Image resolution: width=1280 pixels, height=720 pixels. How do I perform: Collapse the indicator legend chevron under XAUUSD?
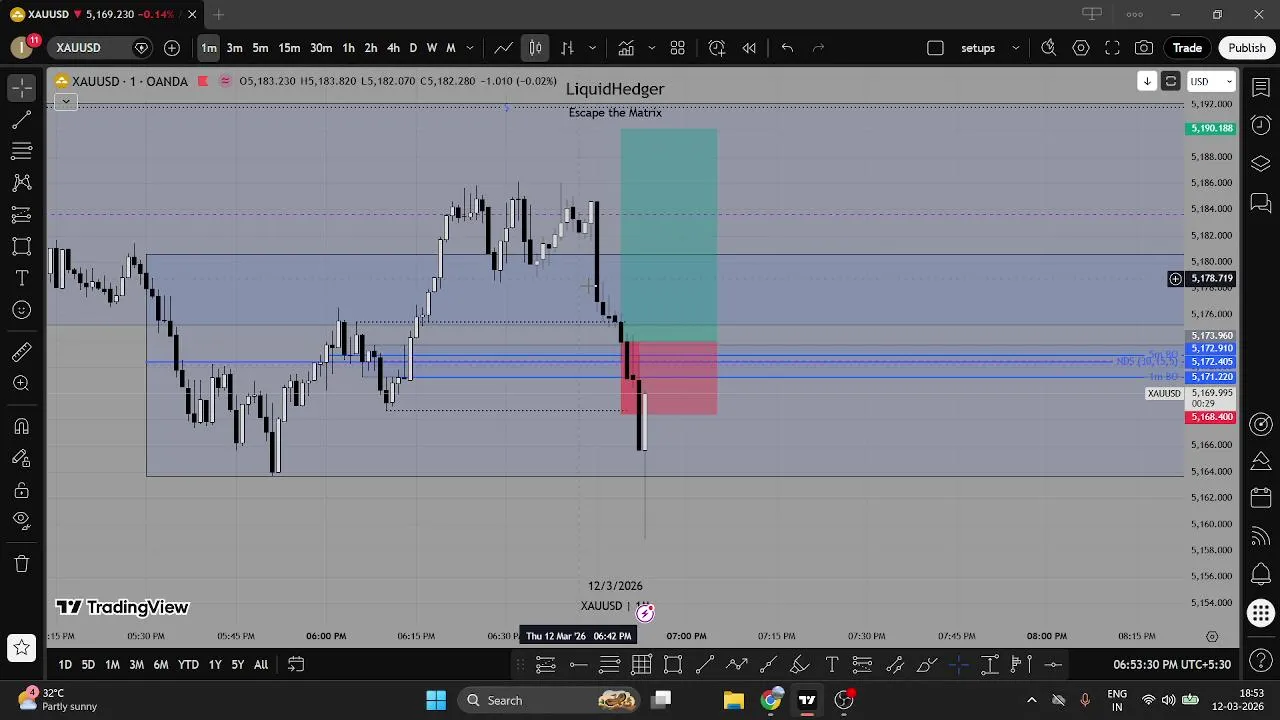[x=65, y=101]
